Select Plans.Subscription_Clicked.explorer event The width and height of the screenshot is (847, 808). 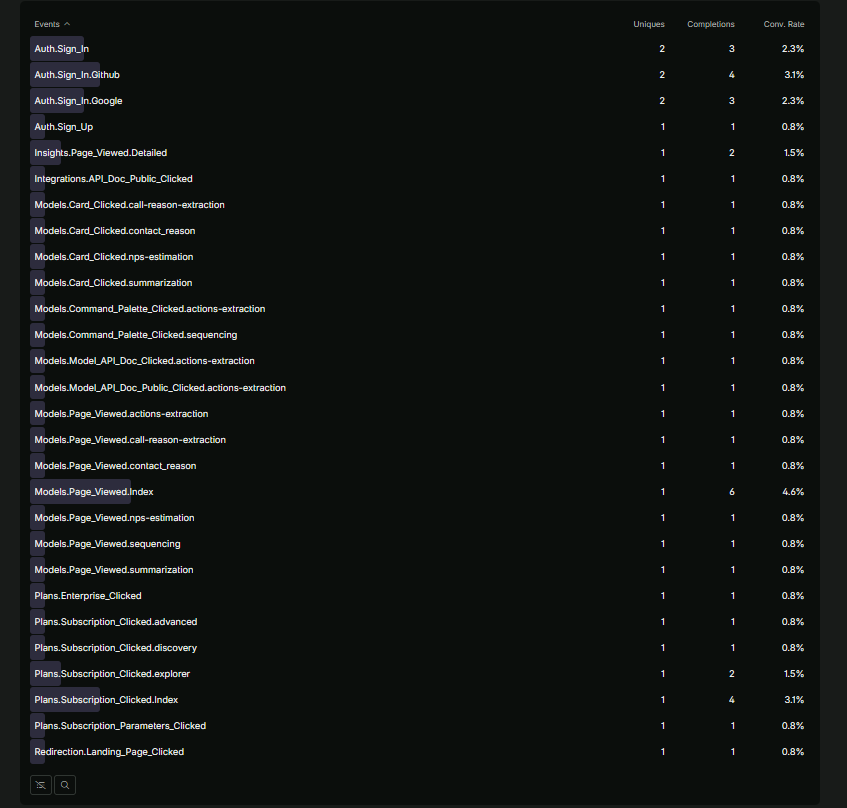112,674
